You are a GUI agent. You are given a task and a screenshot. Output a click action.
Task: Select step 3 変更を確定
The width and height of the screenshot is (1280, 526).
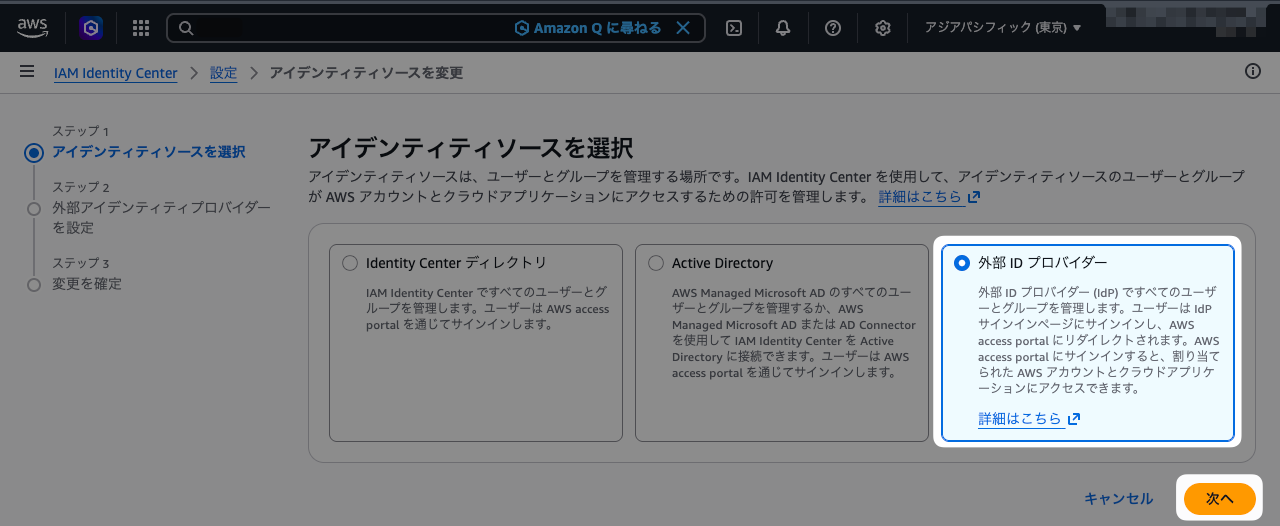[87, 284]
